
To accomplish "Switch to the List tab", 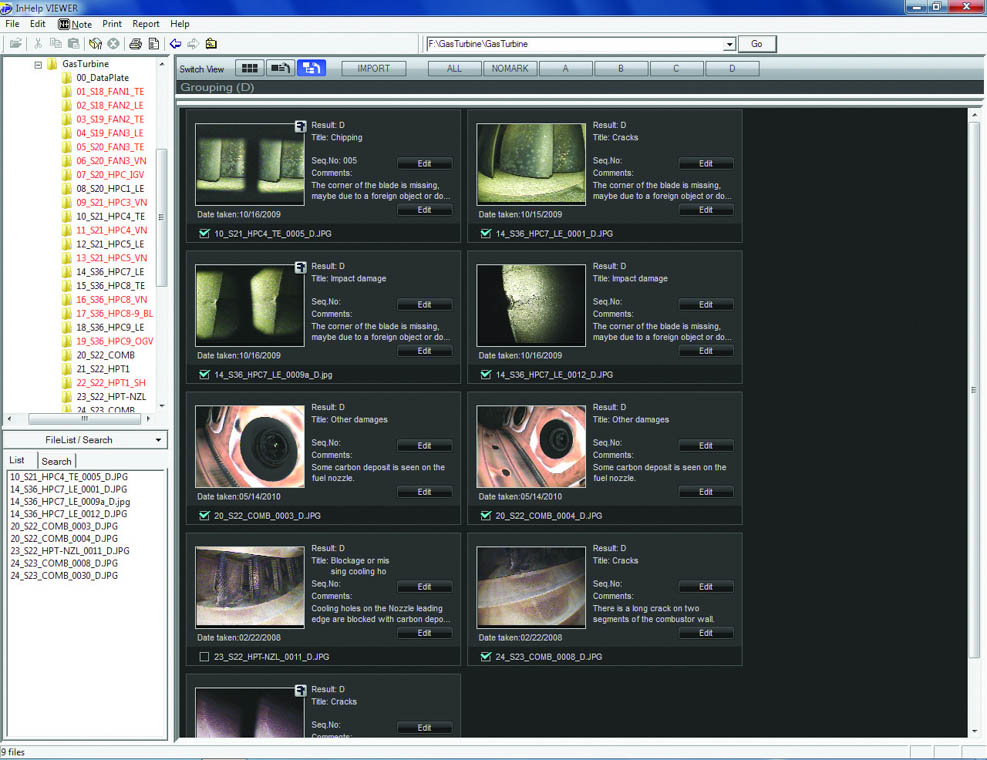I will (17, 460).
